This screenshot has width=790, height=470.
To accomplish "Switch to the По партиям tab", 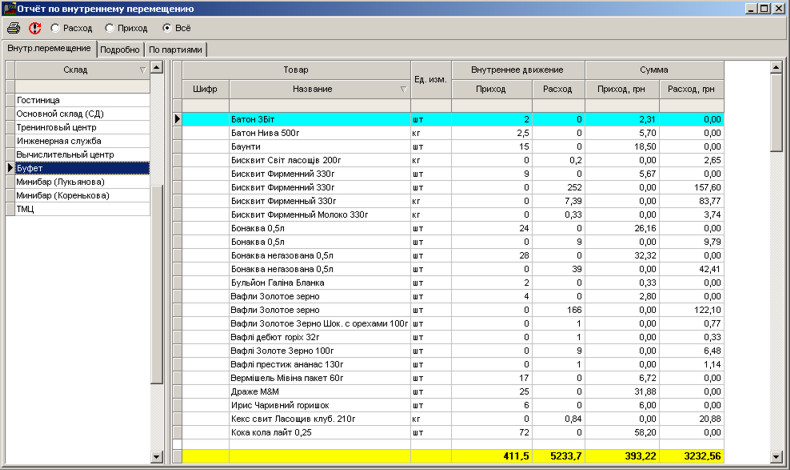I will click(x=176, y=49).
